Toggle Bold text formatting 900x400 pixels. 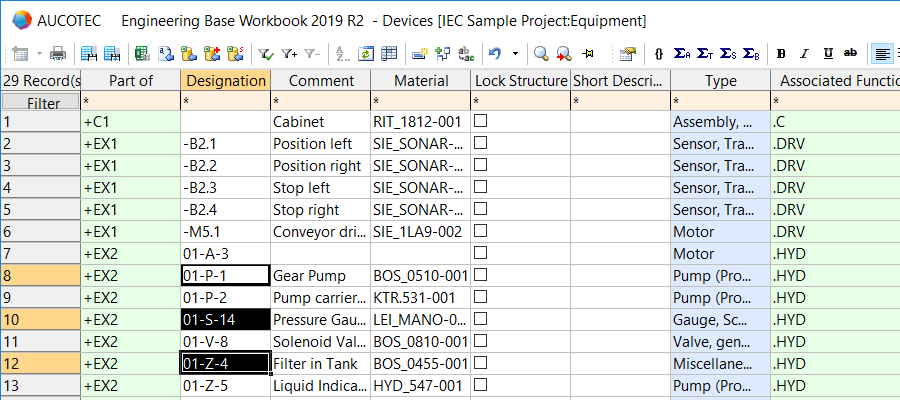tap(781, 53)
